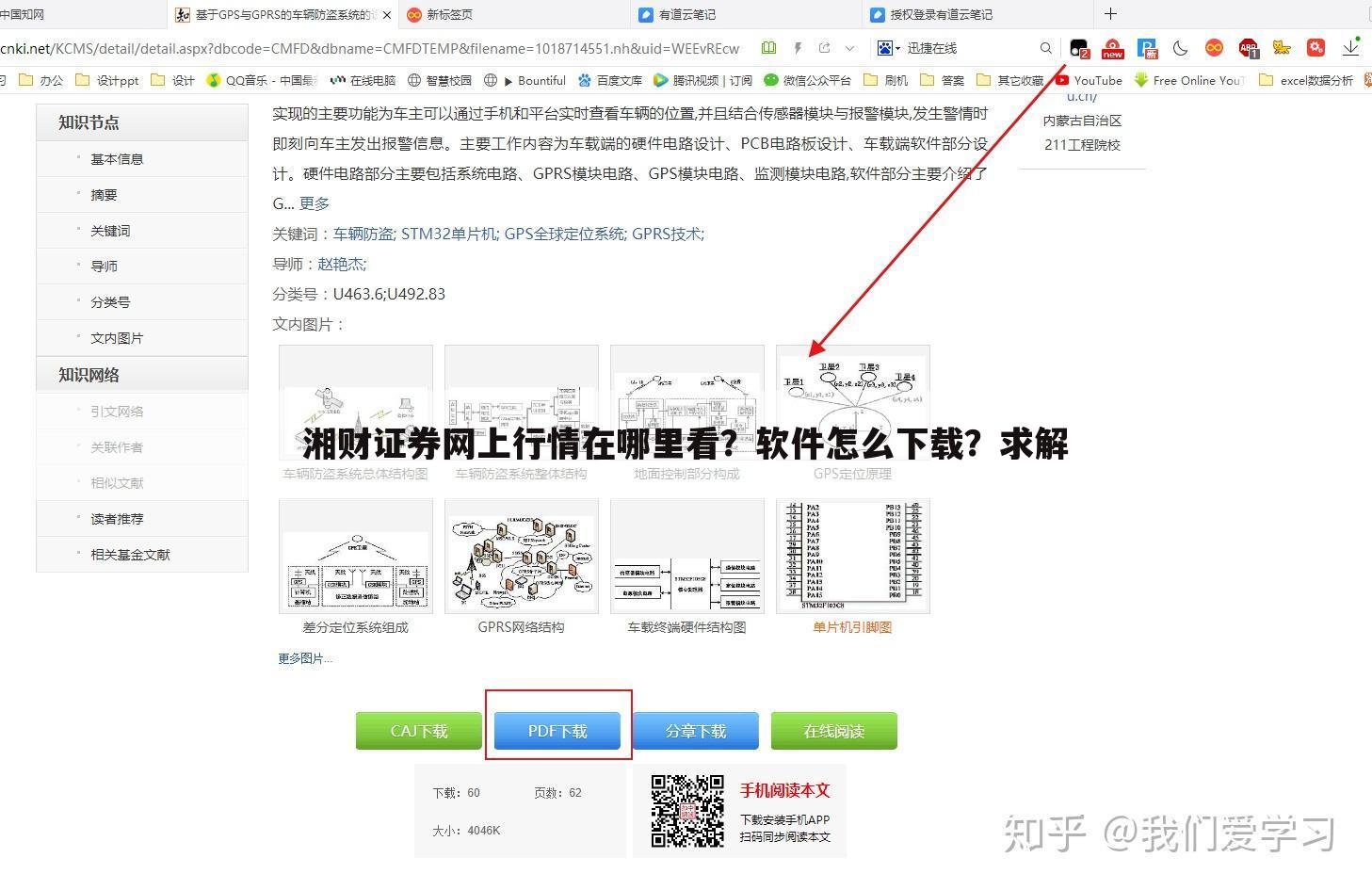Click the cnki.net URL address field
Image resolution: width=1372 pixels, height=890 pixels.
[369, 48]
